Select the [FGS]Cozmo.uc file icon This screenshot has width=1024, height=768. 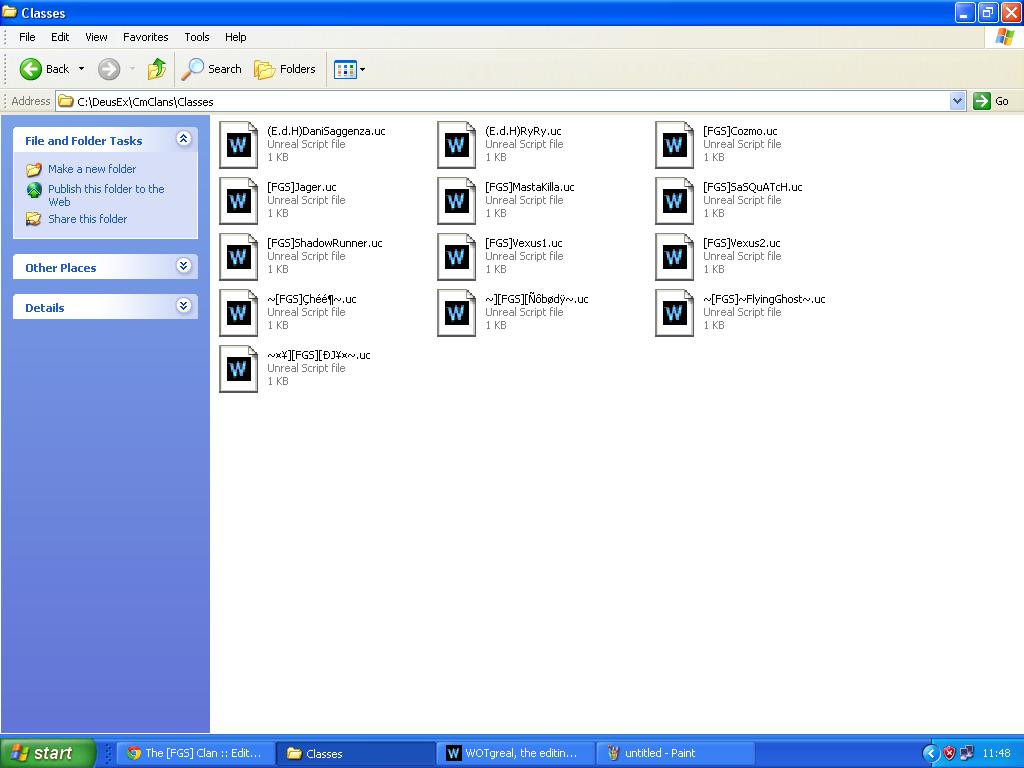674,145
